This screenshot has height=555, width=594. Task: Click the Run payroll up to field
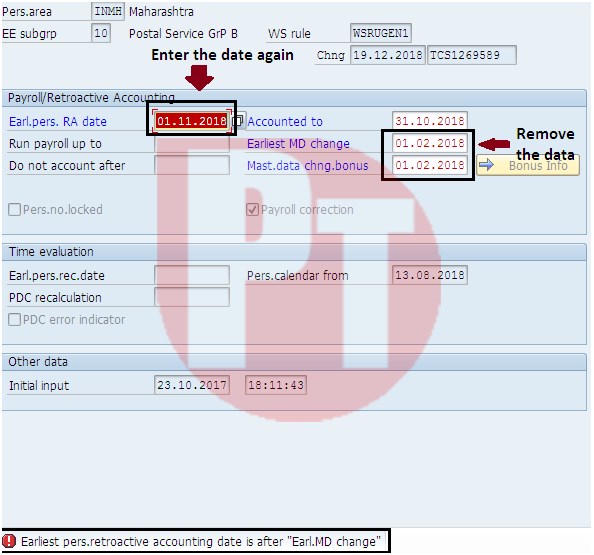[x=192, y=143]
